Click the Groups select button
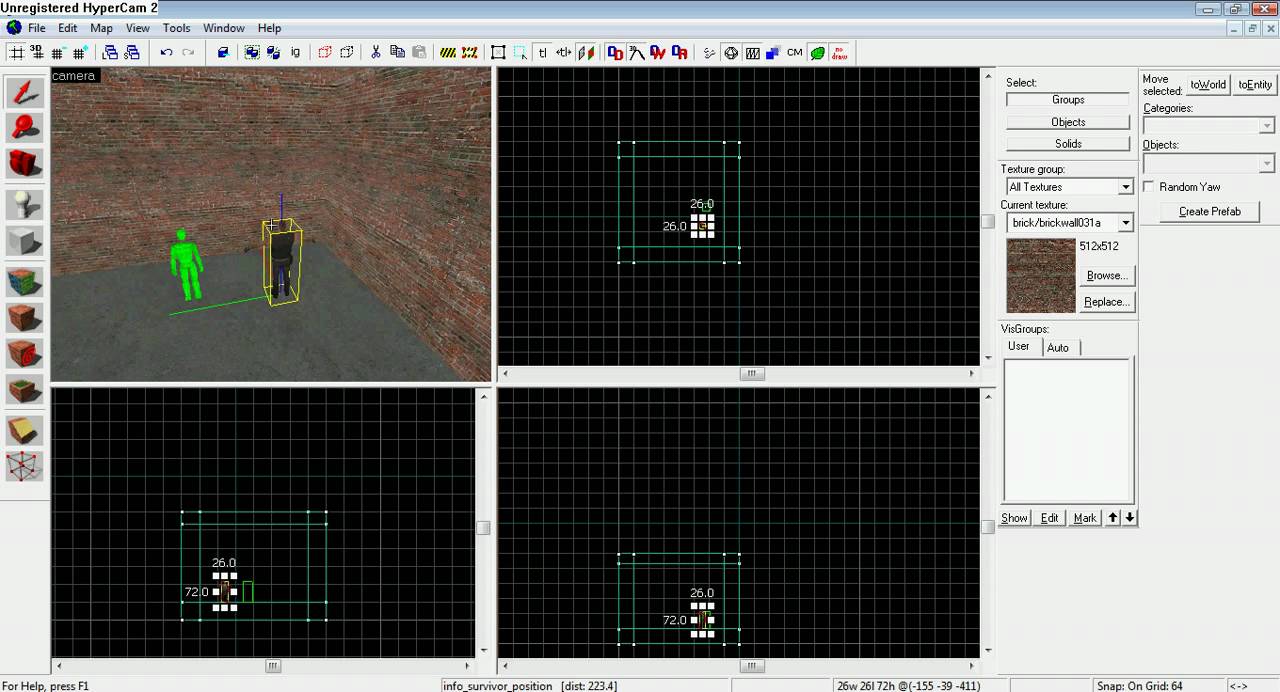 point(1068,100)
